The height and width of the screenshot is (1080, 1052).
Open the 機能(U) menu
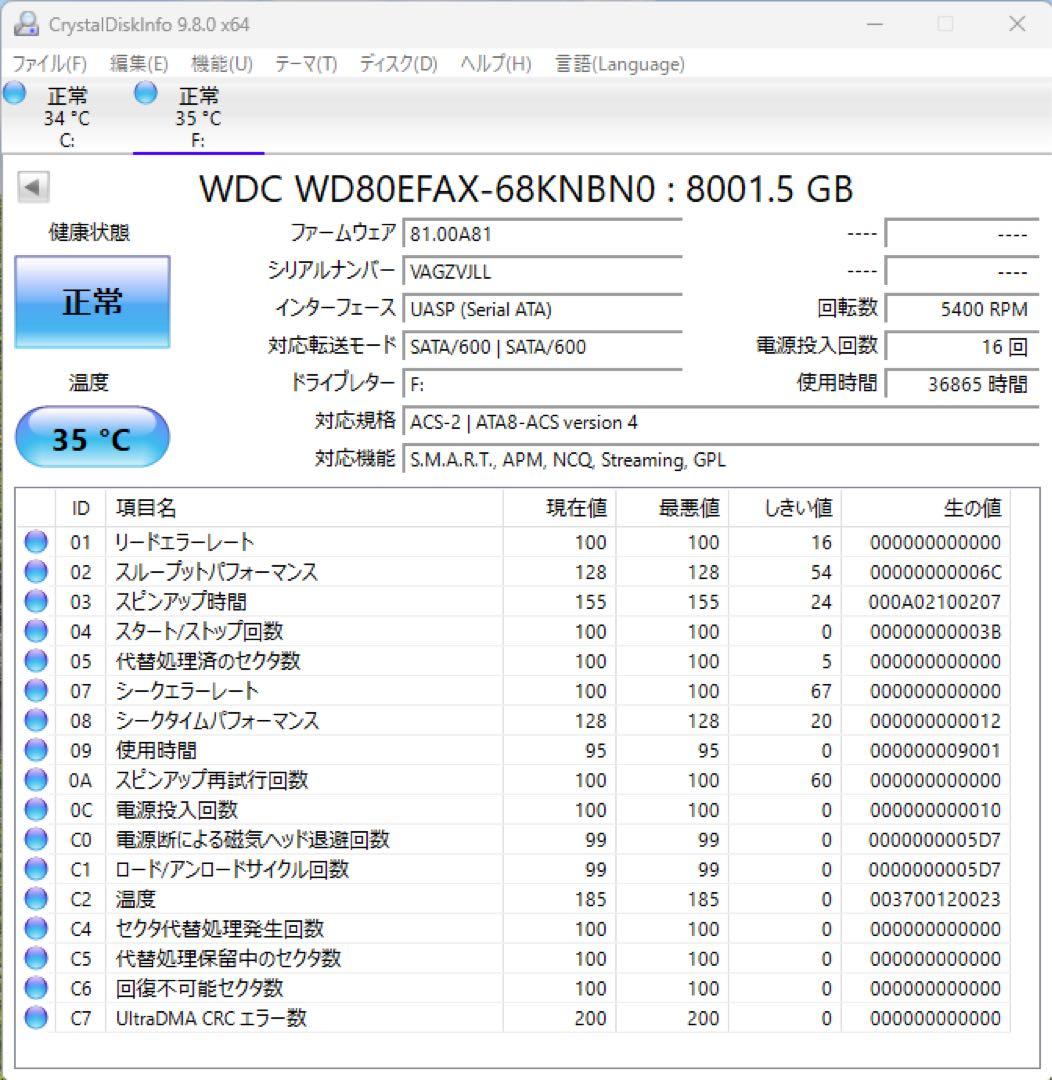(222, 64)
